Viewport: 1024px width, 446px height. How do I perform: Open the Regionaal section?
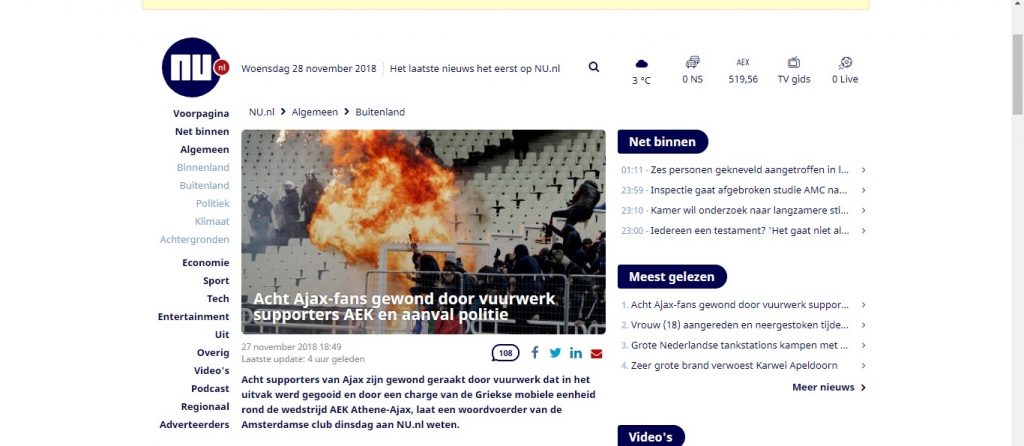pos(205,407)
